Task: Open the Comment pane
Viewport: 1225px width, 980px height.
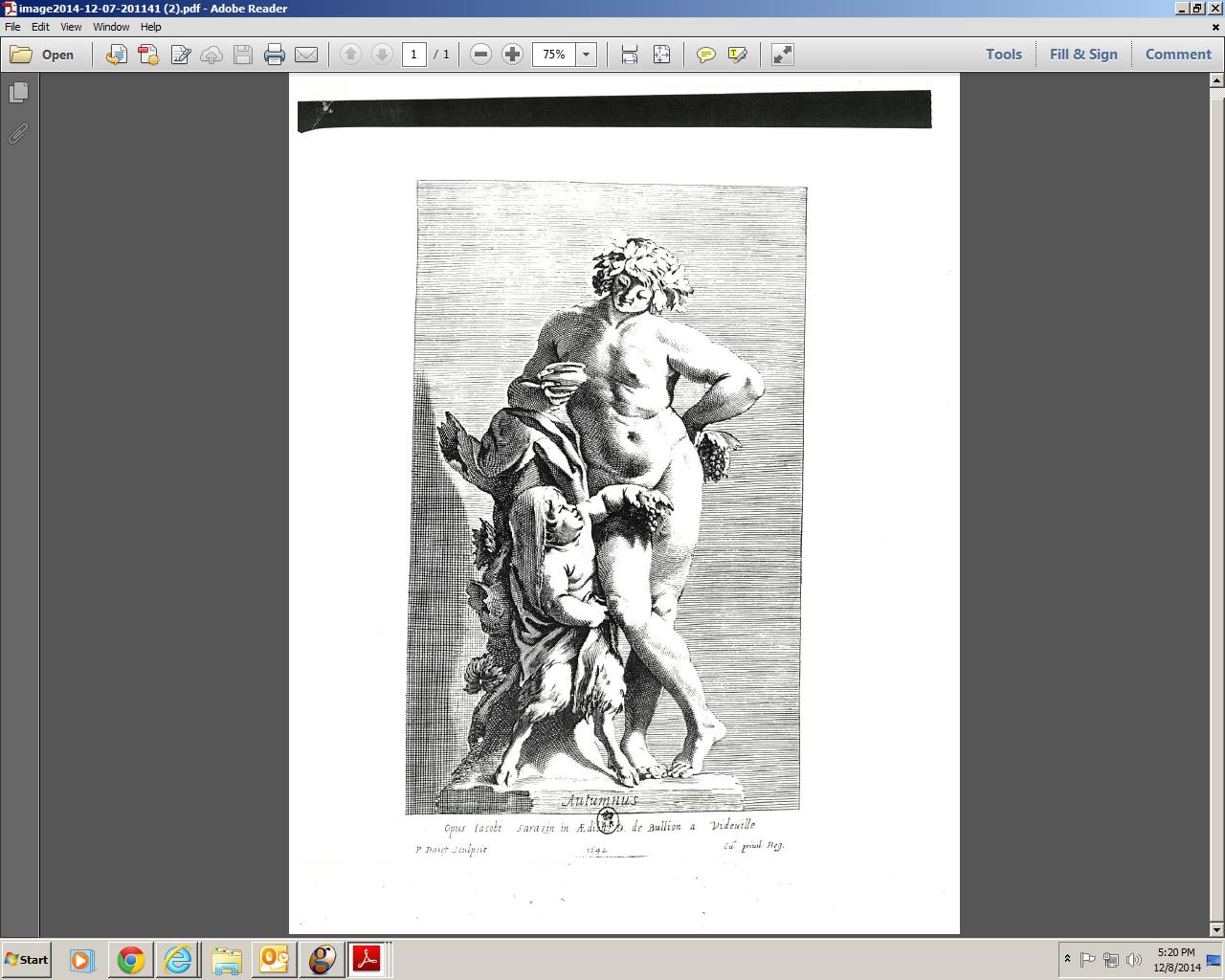Action: (x=1178, y=55)
